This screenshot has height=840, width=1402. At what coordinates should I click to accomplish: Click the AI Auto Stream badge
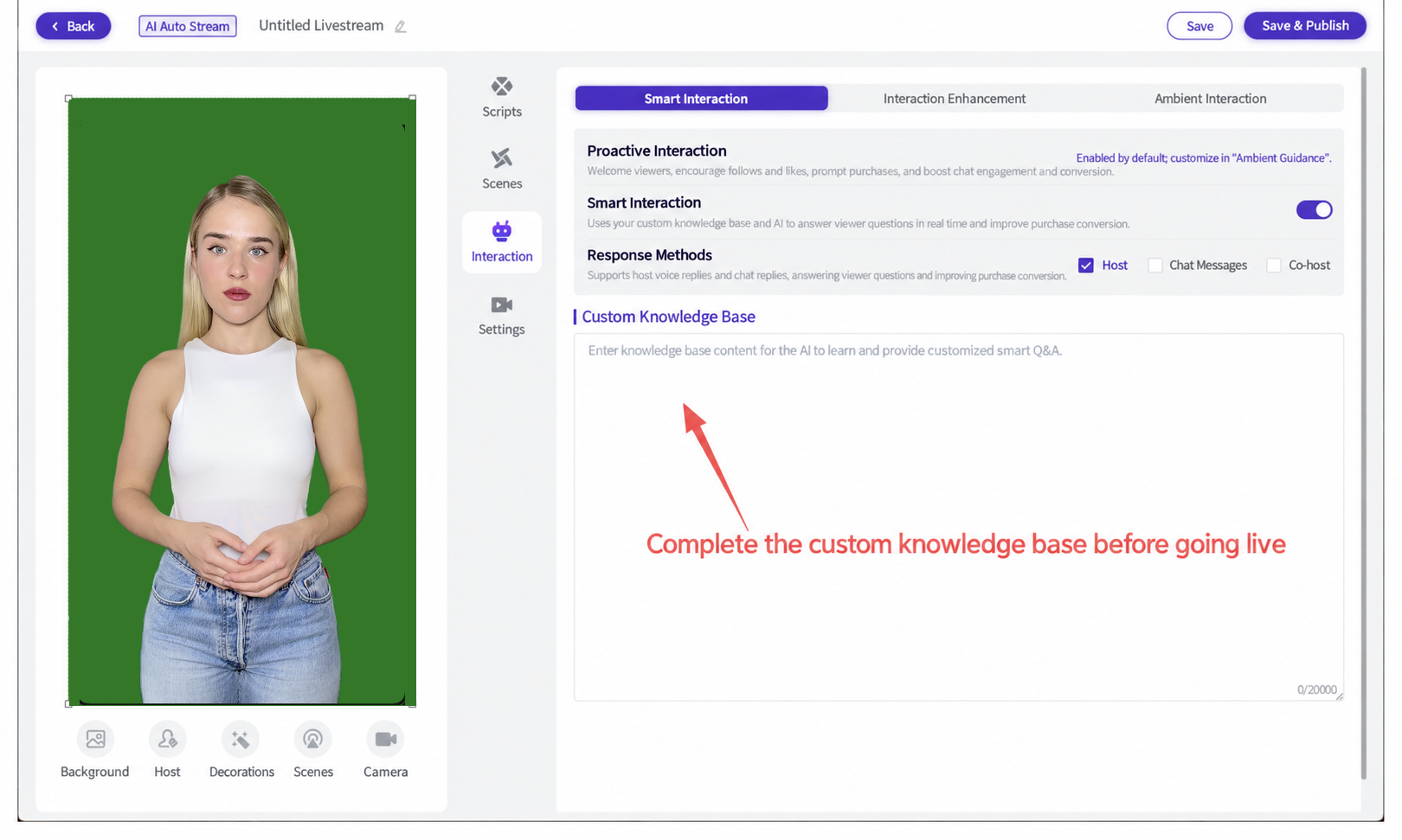point(188,26)
